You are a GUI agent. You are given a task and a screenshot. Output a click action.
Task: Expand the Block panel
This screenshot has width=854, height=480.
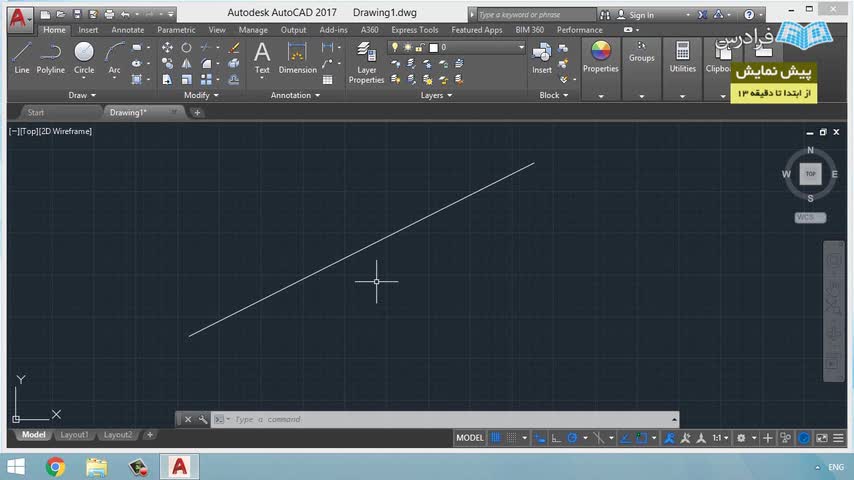(554, 95)
